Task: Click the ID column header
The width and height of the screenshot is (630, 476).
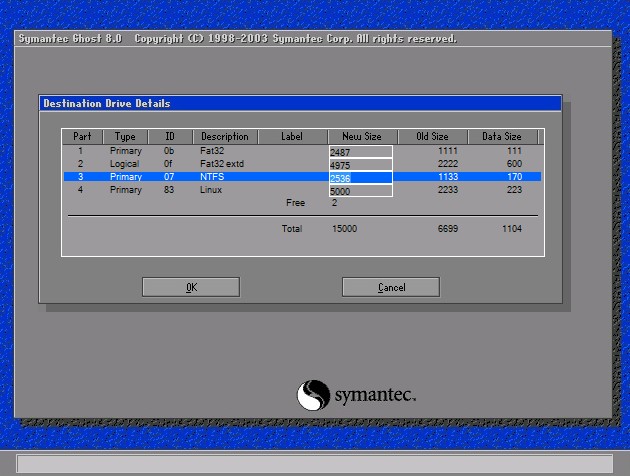Action: click(x=169, y=137)
